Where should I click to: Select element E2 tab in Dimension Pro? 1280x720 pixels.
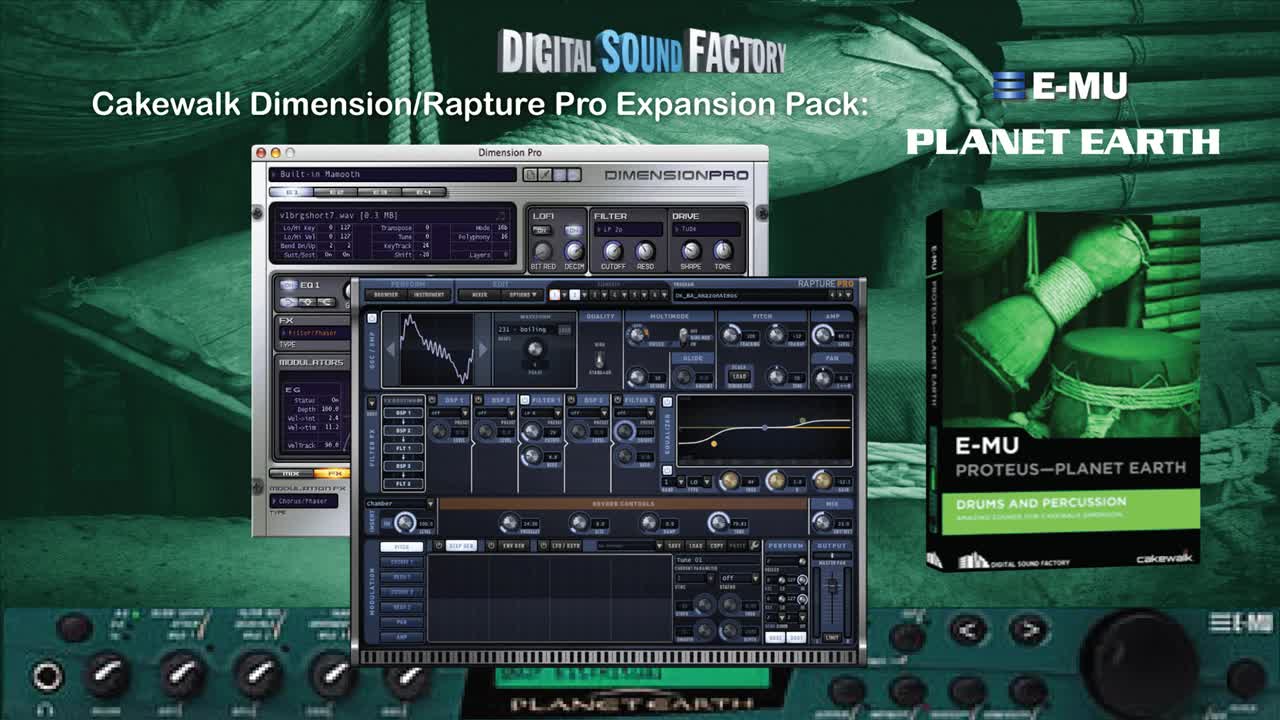pyautogui.click(x=337, y=192)
